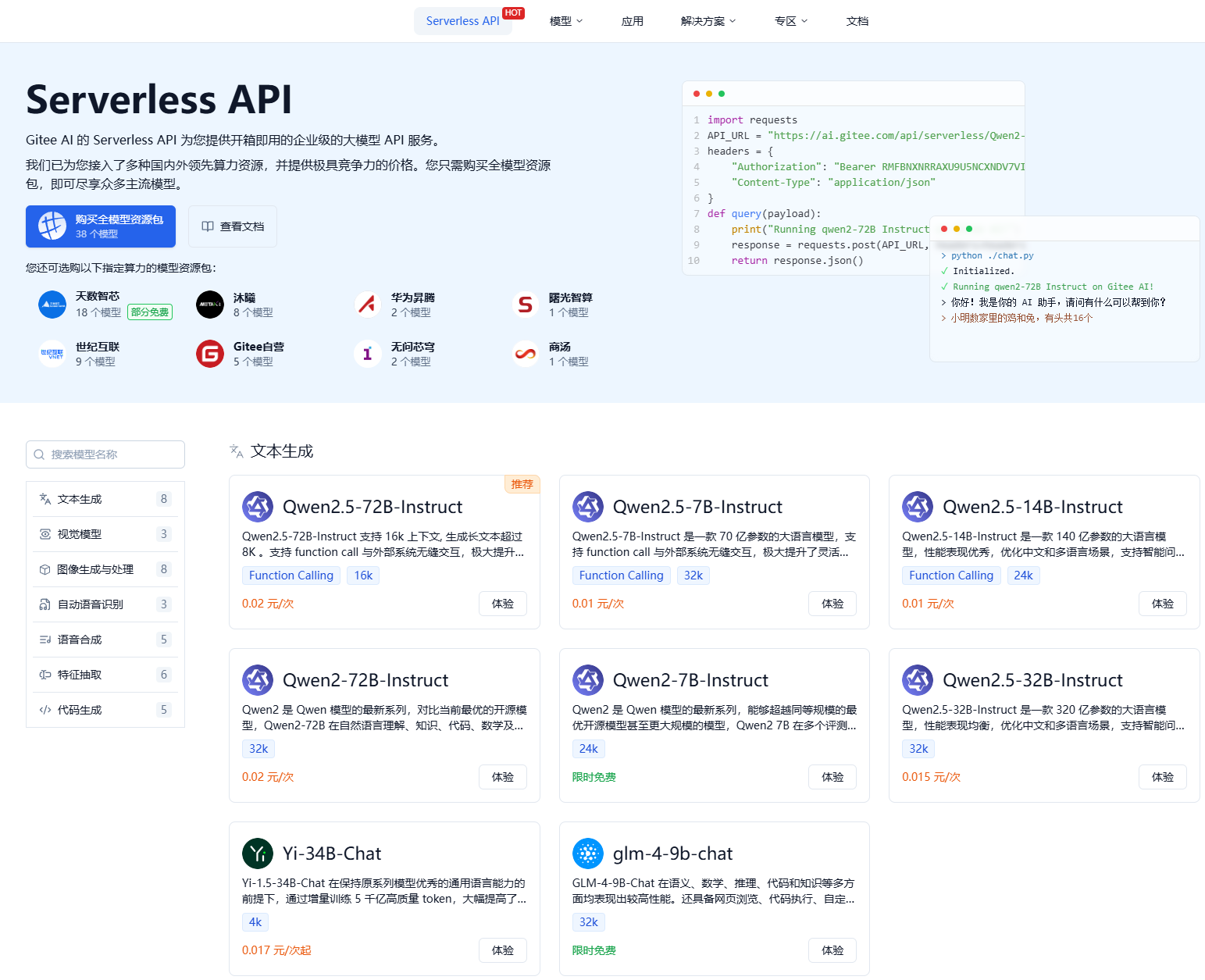Click the 特征抽取 sidebar icon
The width and height of the screenshot is (1205, 980).
45,675
